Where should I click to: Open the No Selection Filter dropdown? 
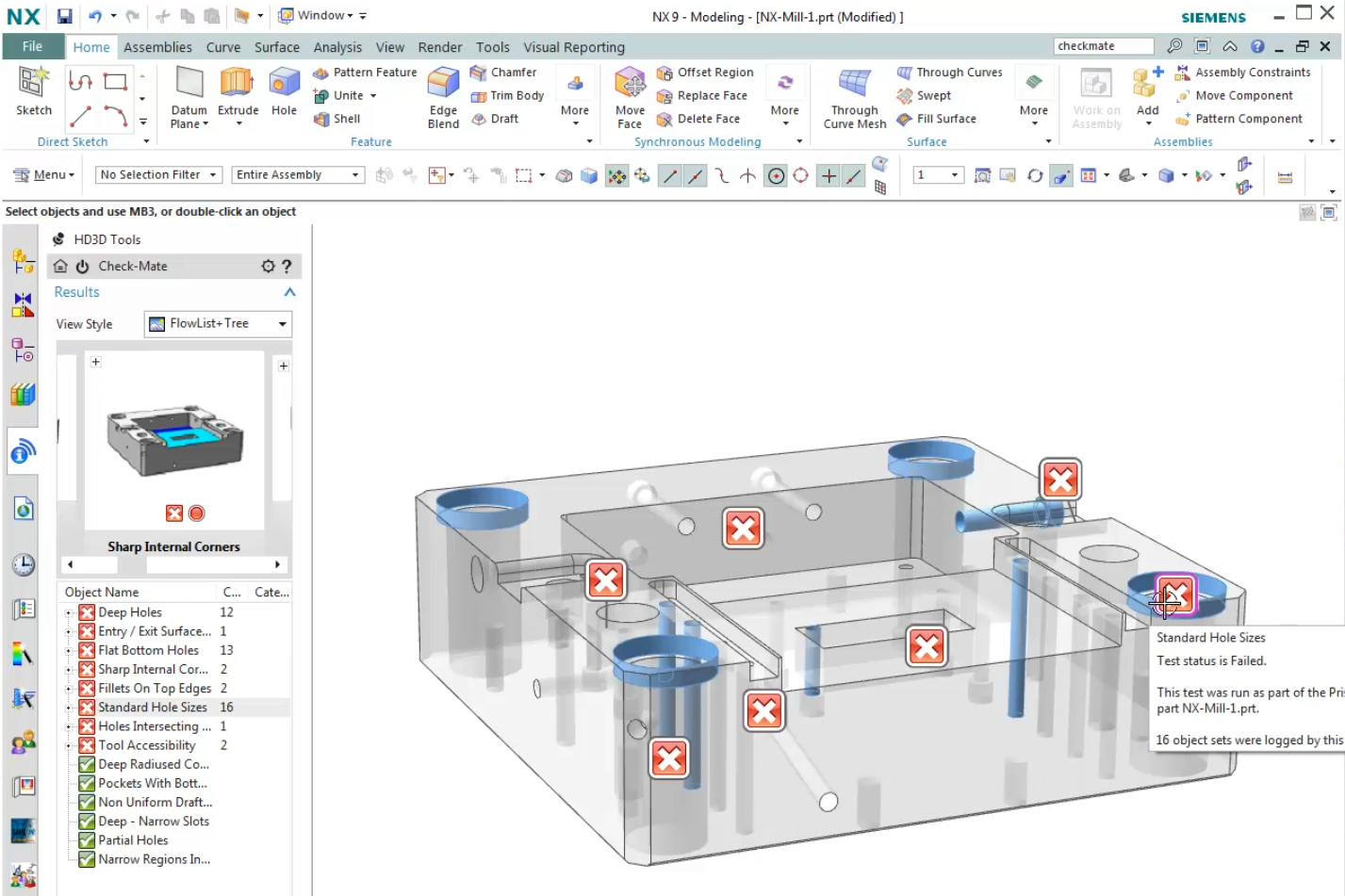158,175
